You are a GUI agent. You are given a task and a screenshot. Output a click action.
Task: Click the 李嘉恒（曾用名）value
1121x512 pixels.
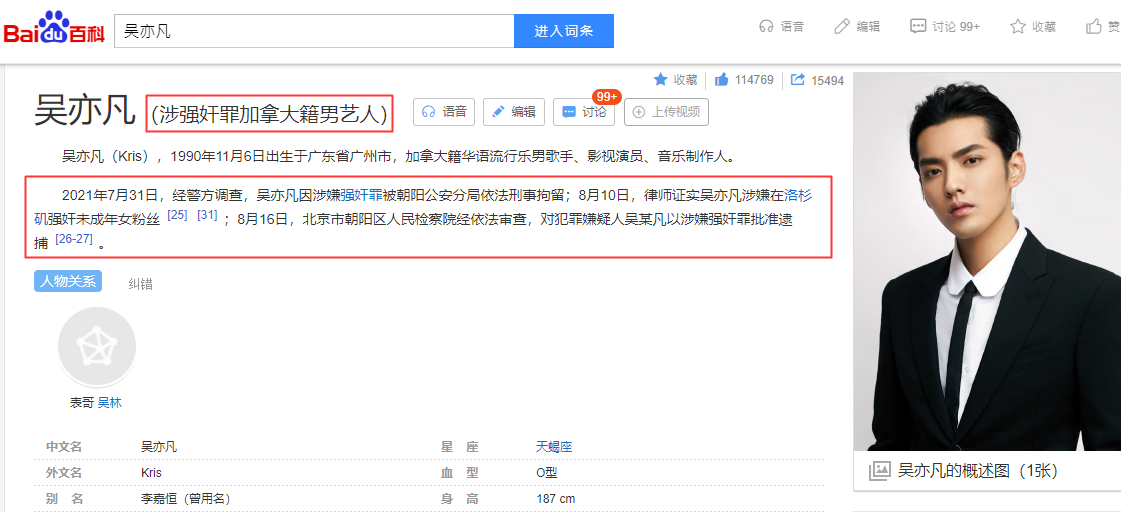(x=186, y=498)
